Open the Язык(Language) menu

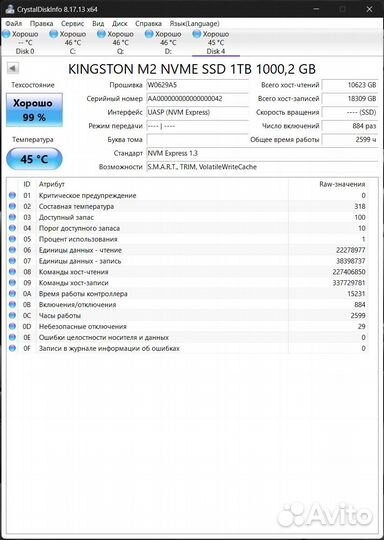(x=195, y=24)
